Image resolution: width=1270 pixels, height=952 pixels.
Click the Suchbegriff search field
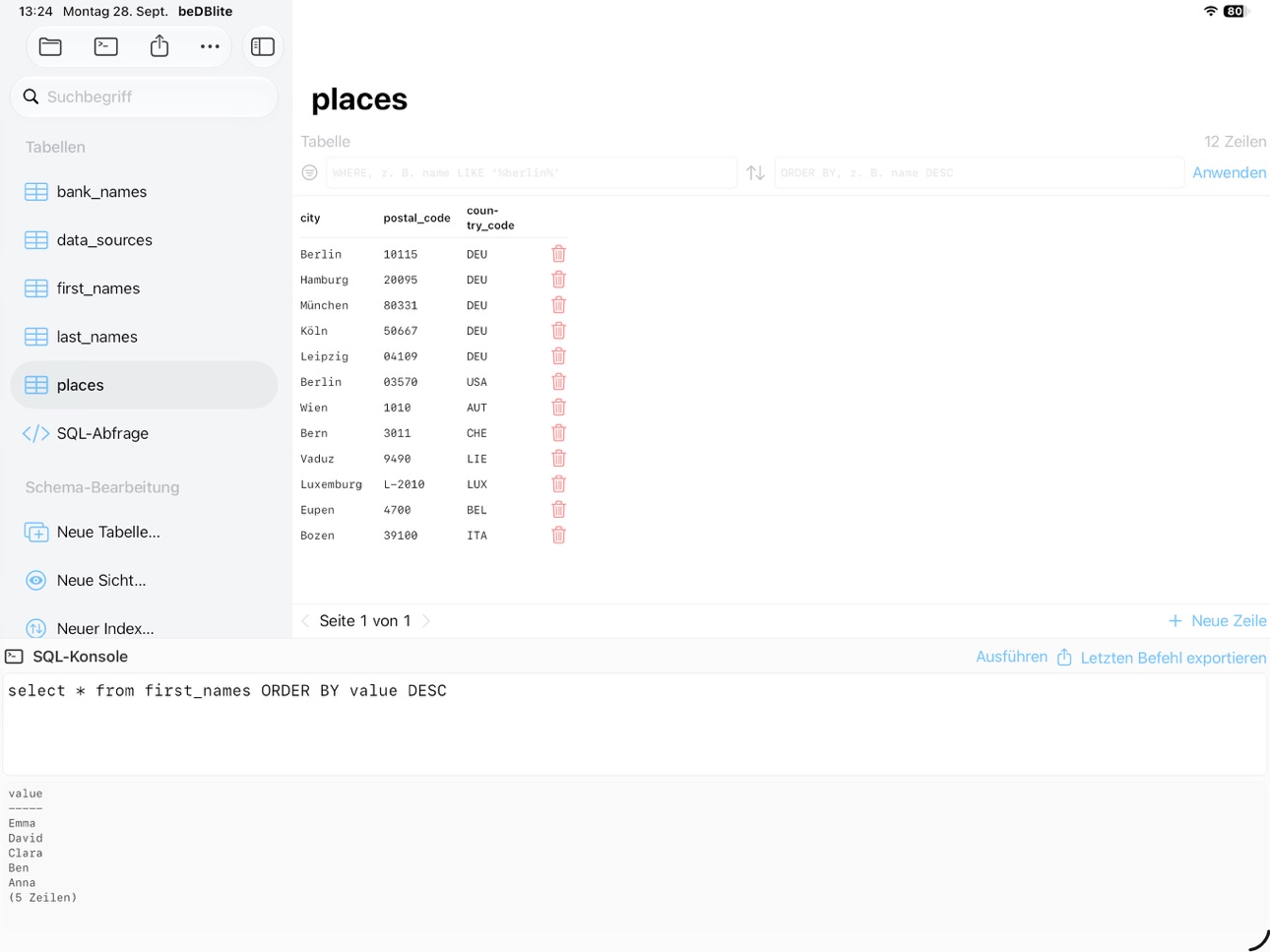tap(145, 96)
